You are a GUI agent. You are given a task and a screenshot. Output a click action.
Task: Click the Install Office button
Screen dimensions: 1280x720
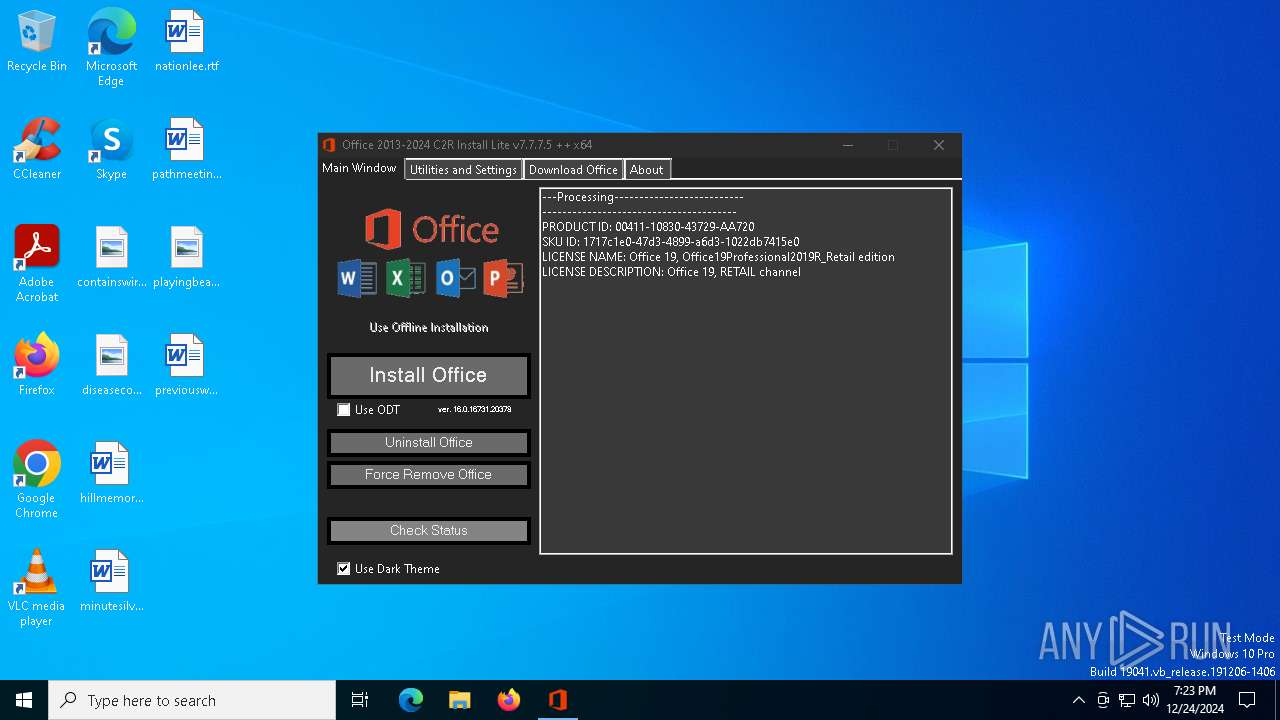click(428, 376)
